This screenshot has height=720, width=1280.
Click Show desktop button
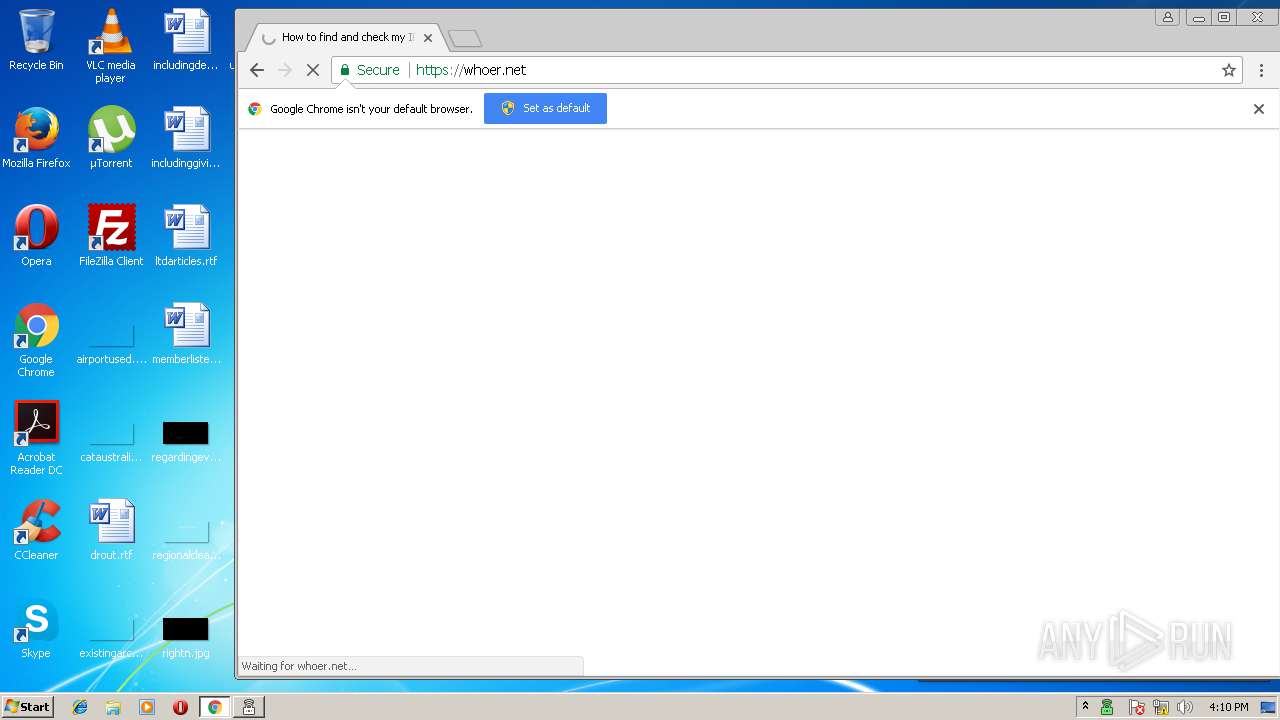pyautogui.click(x=1270, y=707)
